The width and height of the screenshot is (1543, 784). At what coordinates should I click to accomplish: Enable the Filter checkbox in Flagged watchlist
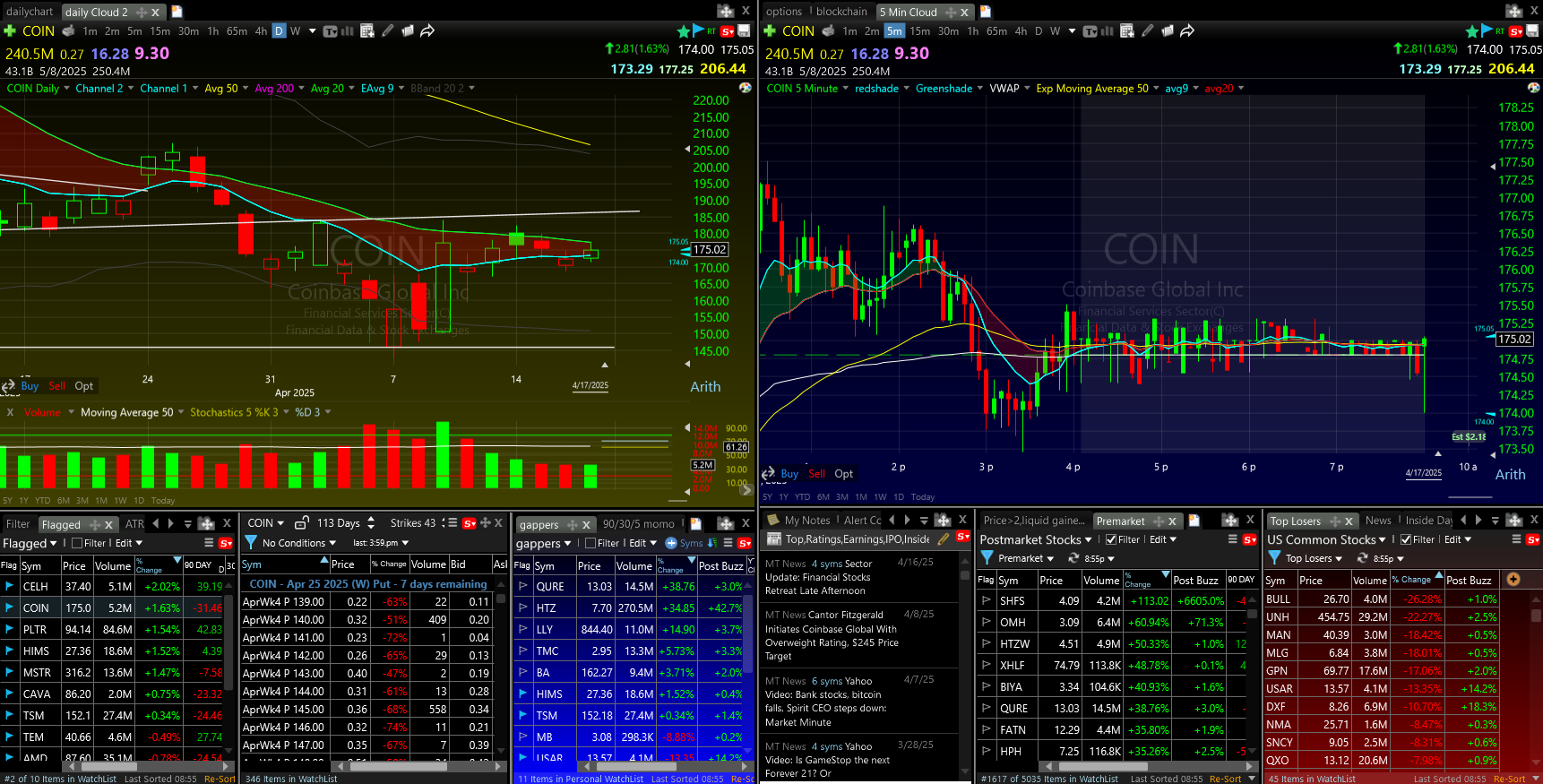pyautogui.click(x=77, y=543)
